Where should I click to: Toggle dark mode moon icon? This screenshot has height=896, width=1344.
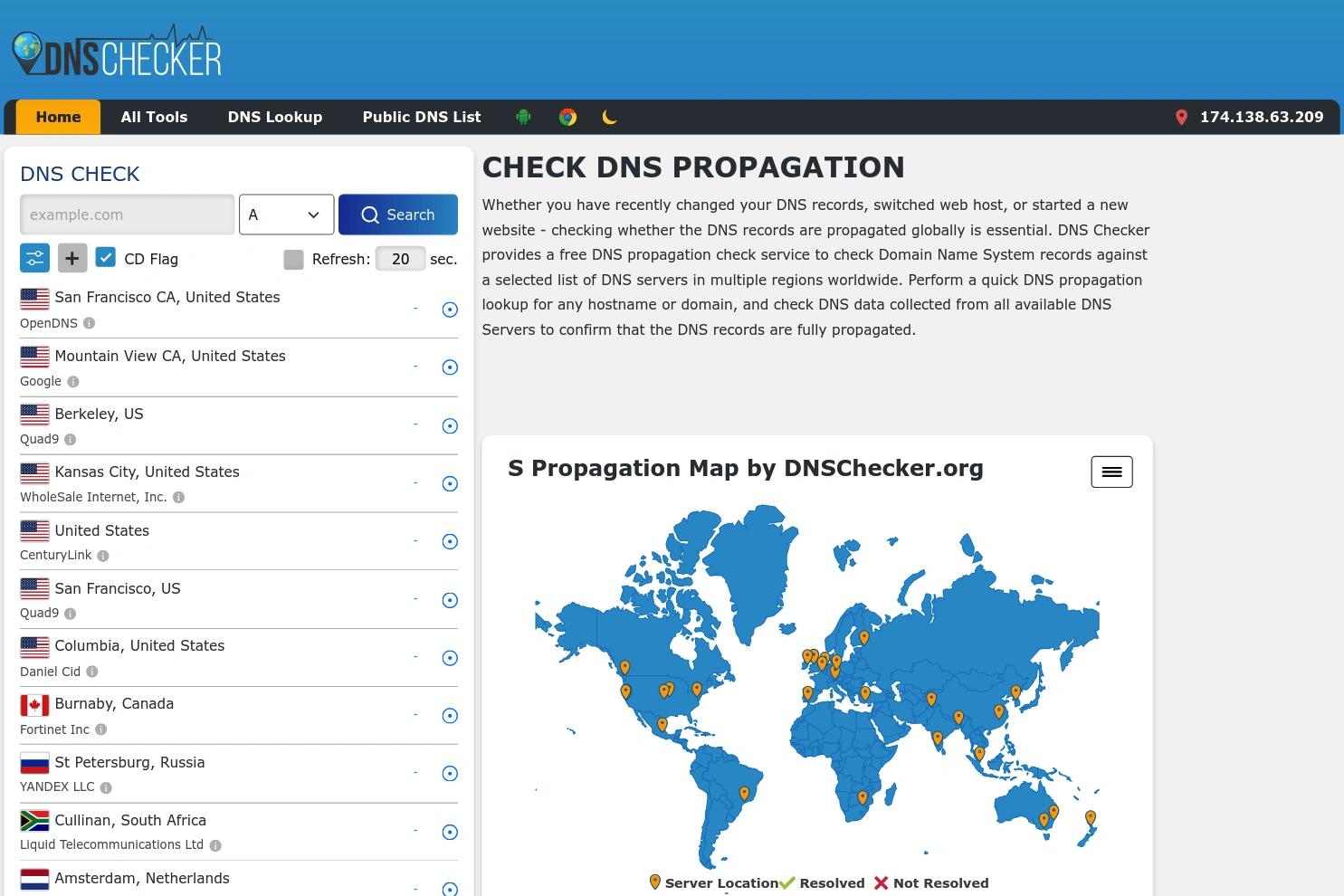(609, 117)
